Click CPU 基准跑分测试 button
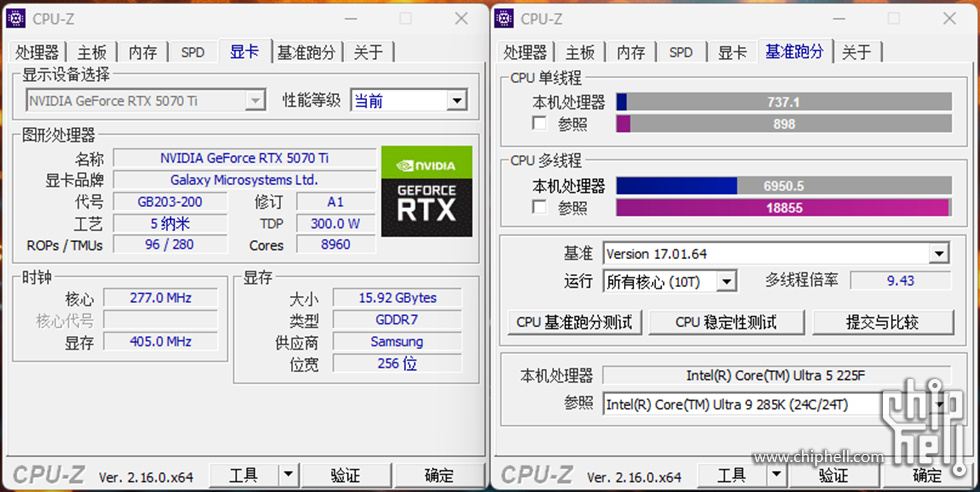The width and height of the screenshot is (980, 492). point(574,322)
